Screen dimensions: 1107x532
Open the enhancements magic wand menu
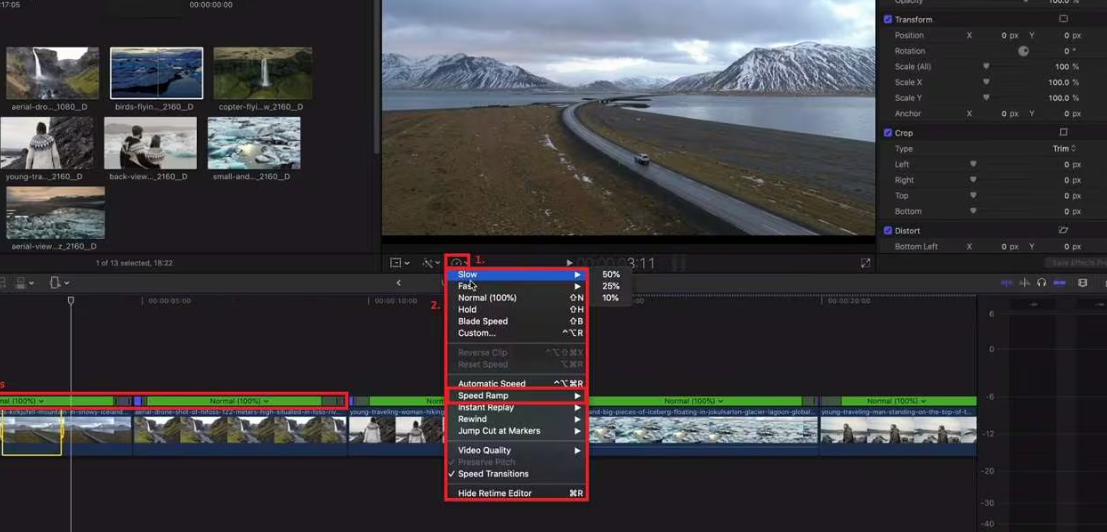coord(431,263)
